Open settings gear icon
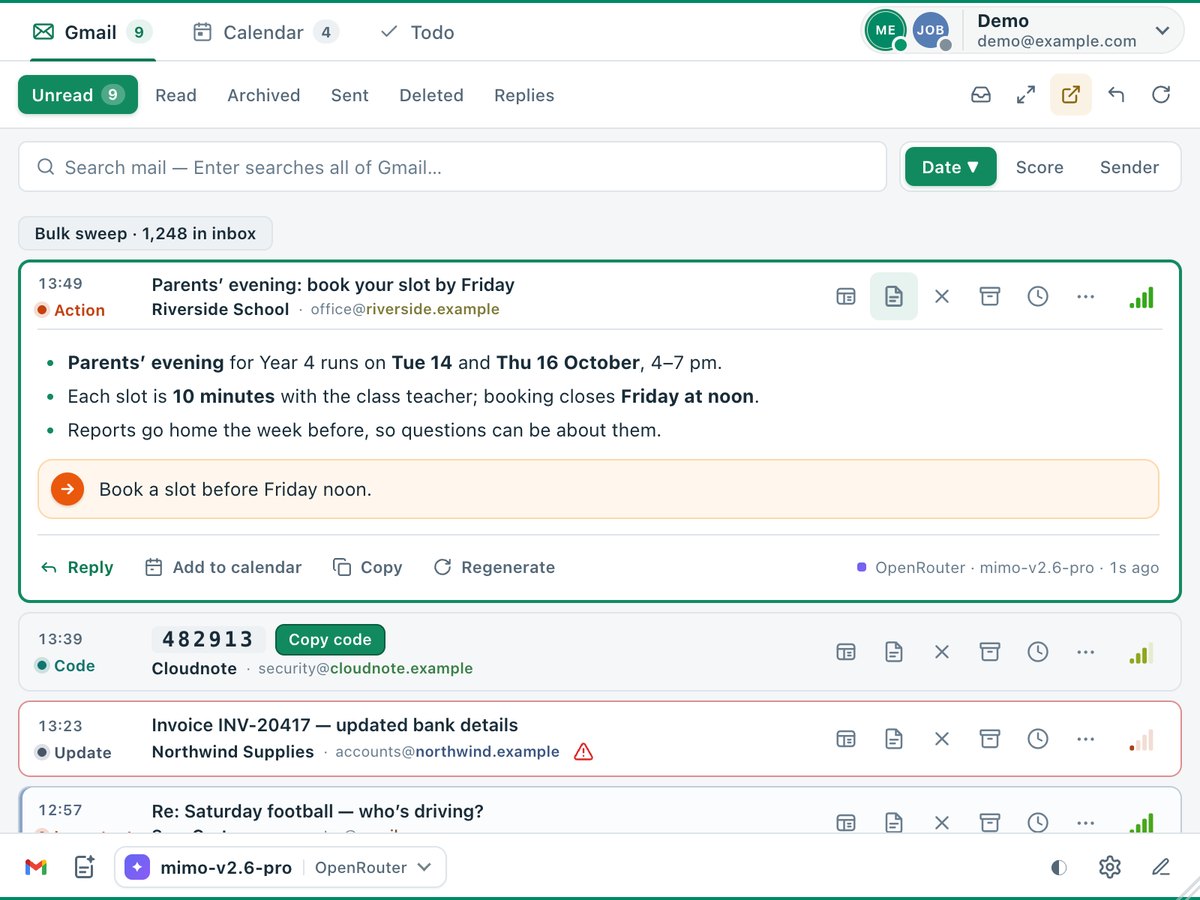 (x=1110, y=867)
